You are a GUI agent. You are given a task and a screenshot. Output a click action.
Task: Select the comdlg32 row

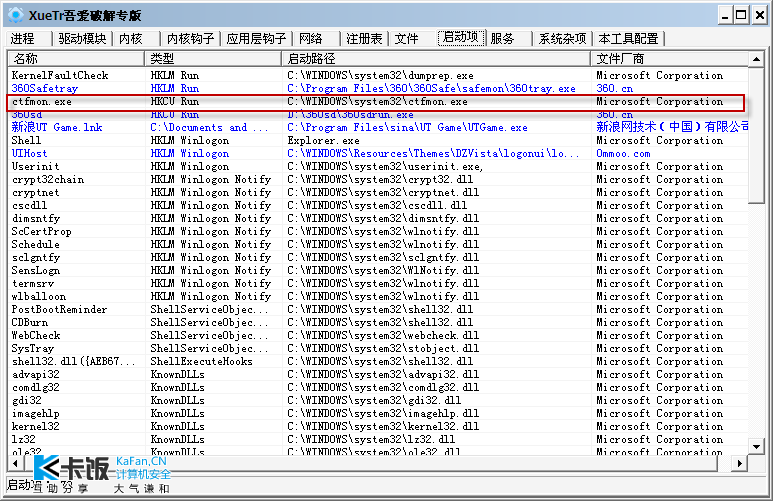point(378,387)
